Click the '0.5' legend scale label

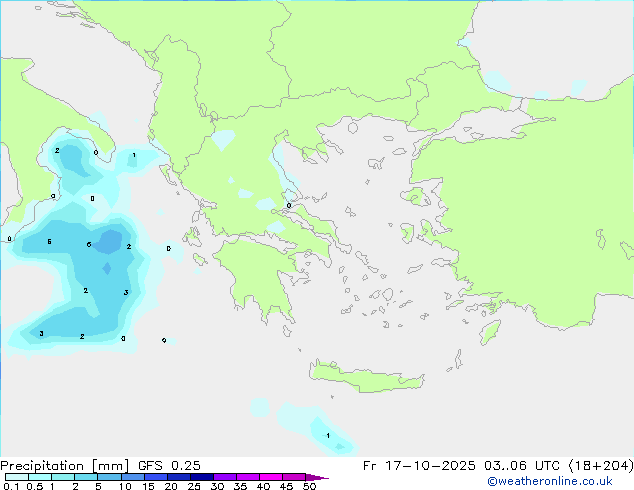35,486
